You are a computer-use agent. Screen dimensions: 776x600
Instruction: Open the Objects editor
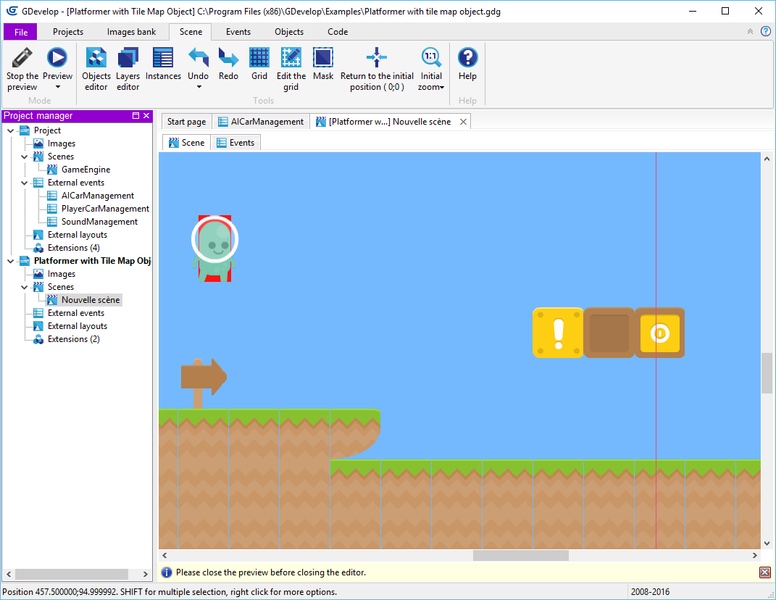[96, 58]
